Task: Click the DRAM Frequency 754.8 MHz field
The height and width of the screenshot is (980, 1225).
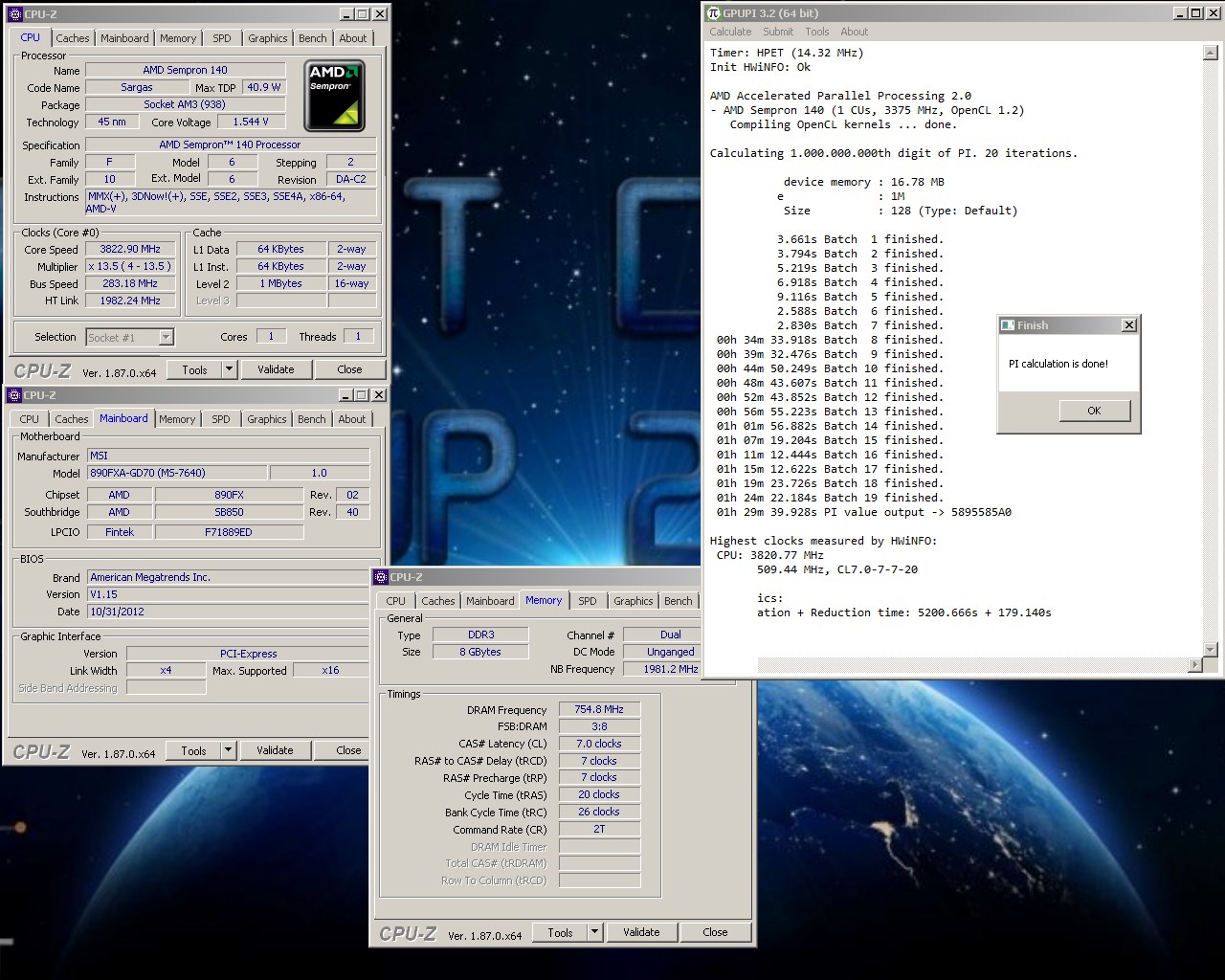Action: pos(599,709)
